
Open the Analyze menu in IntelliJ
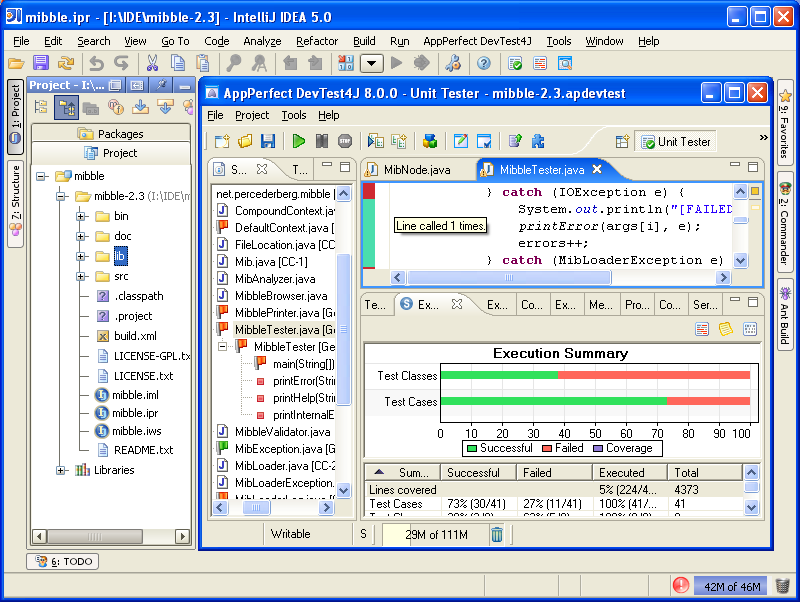pos(262,41)
